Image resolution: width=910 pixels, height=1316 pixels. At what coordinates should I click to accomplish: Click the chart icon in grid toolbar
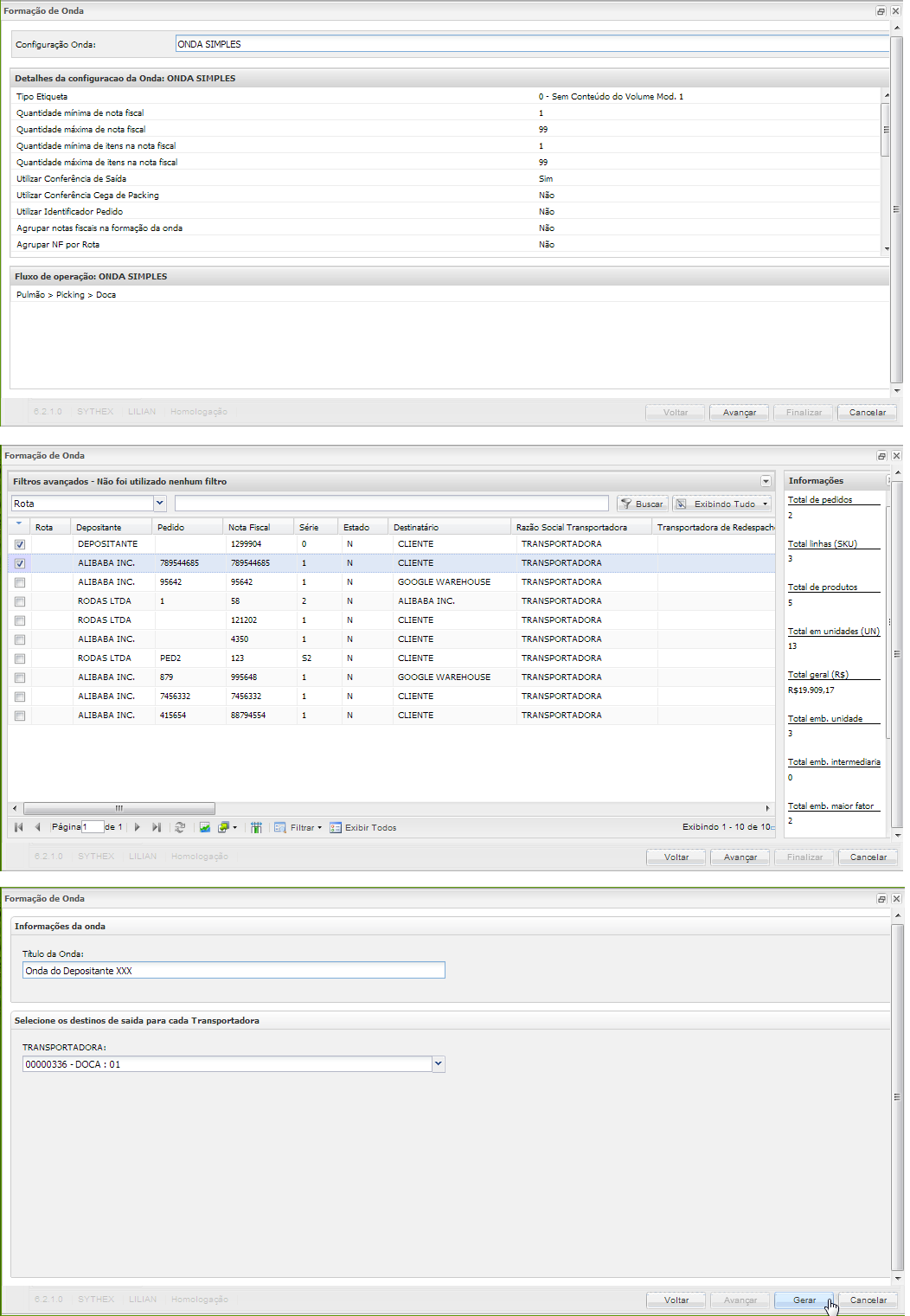pos(205,827)
